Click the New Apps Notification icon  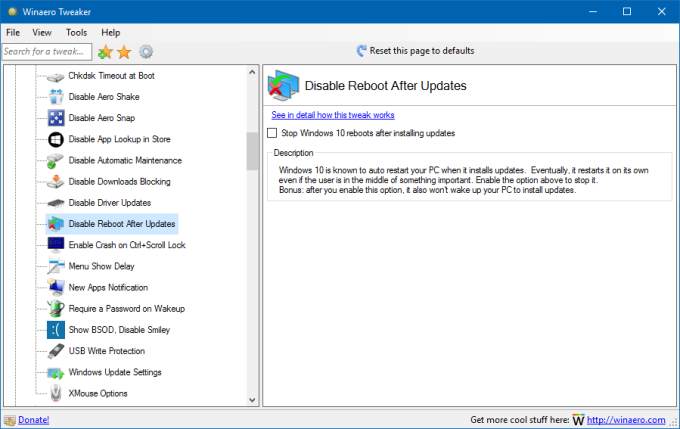point(56,288)
